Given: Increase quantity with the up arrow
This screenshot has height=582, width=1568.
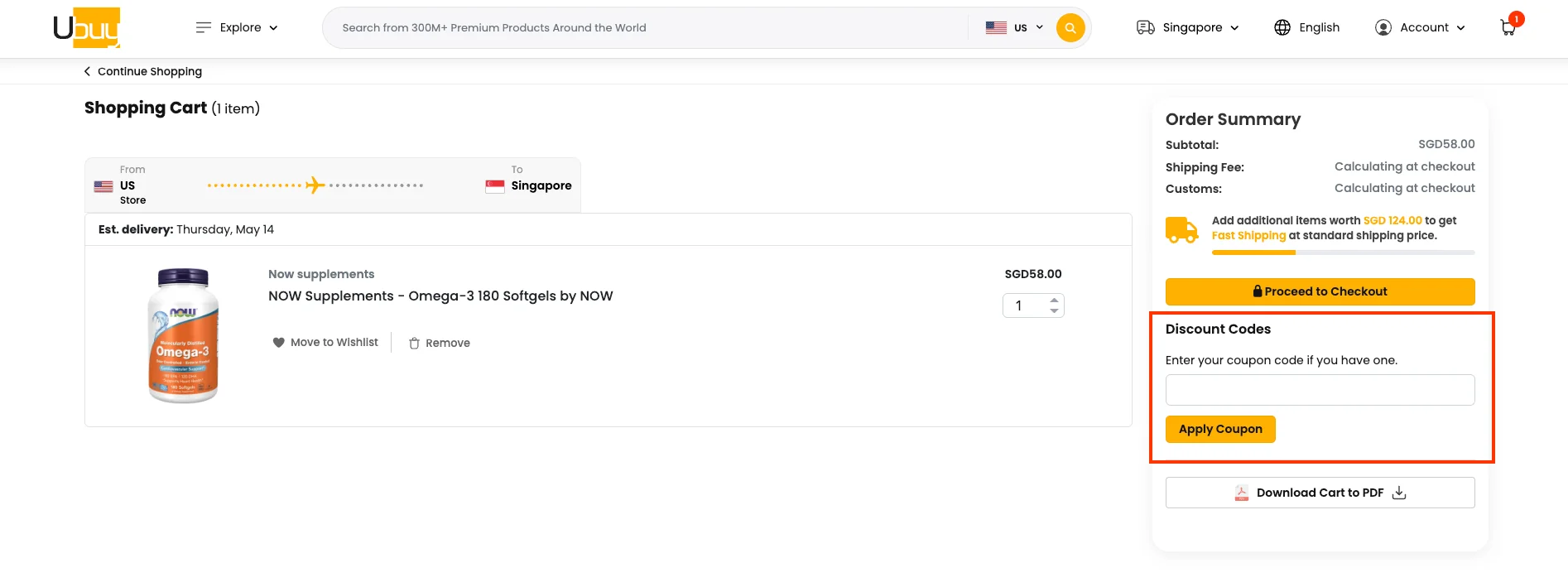Looking at the screenshot, I should (x=1054, y=301).
